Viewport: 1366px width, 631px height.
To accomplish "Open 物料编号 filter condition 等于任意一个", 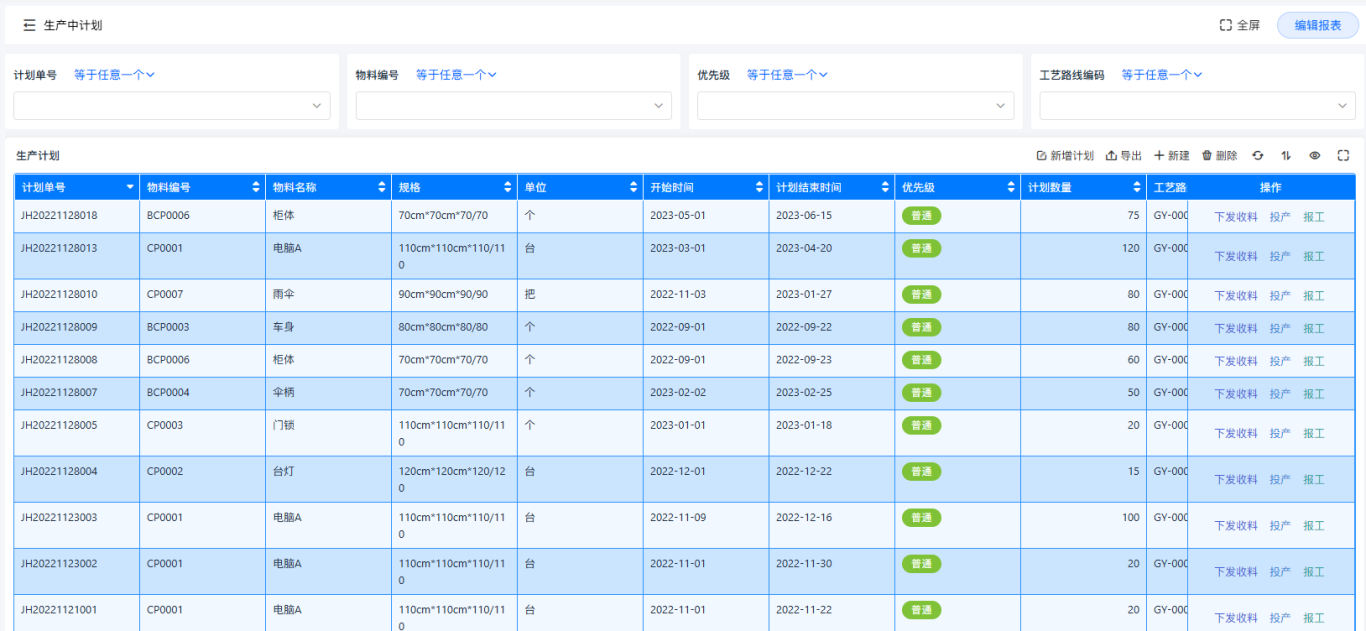I will [x=456, y=75].
